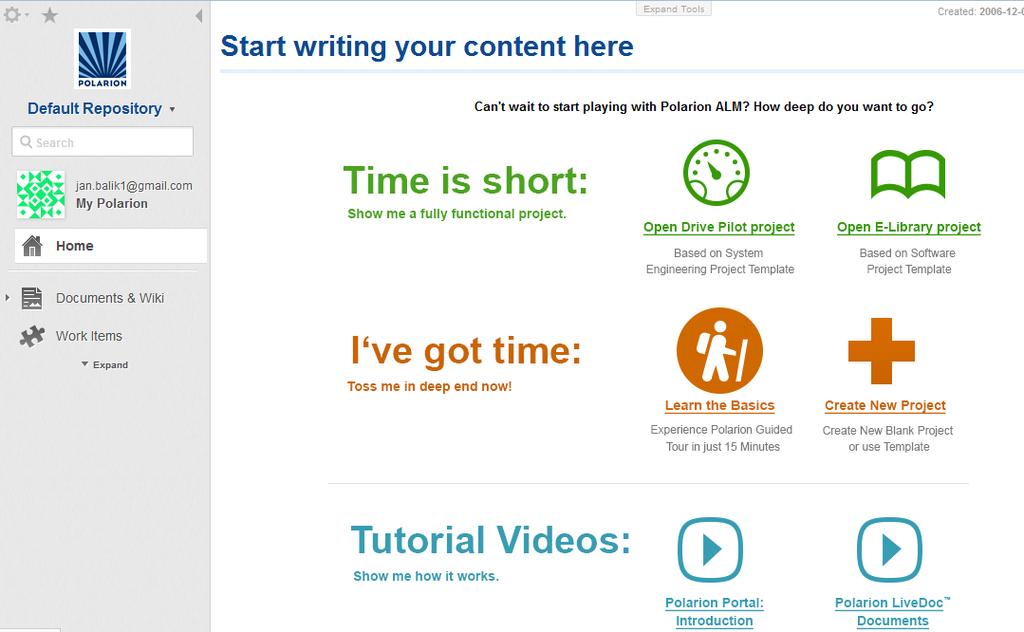Click jan.balik1@gmail.com user name
1024x632 pixels.
pyautogui.click(x=134, y=185)
